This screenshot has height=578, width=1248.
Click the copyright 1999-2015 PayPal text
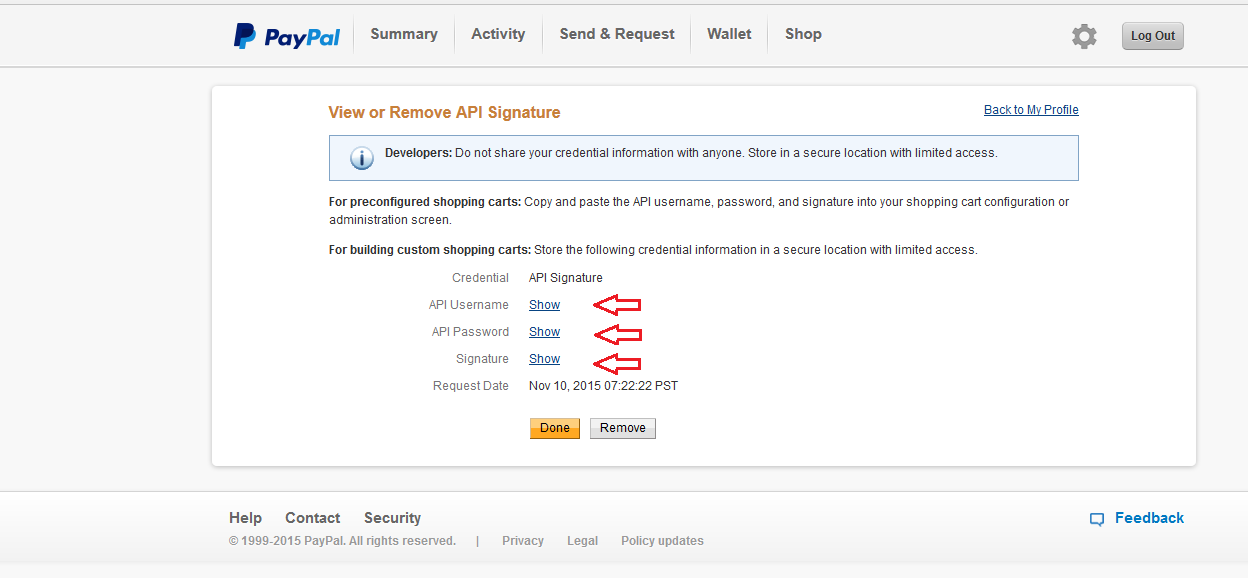(x=342, y=541)
